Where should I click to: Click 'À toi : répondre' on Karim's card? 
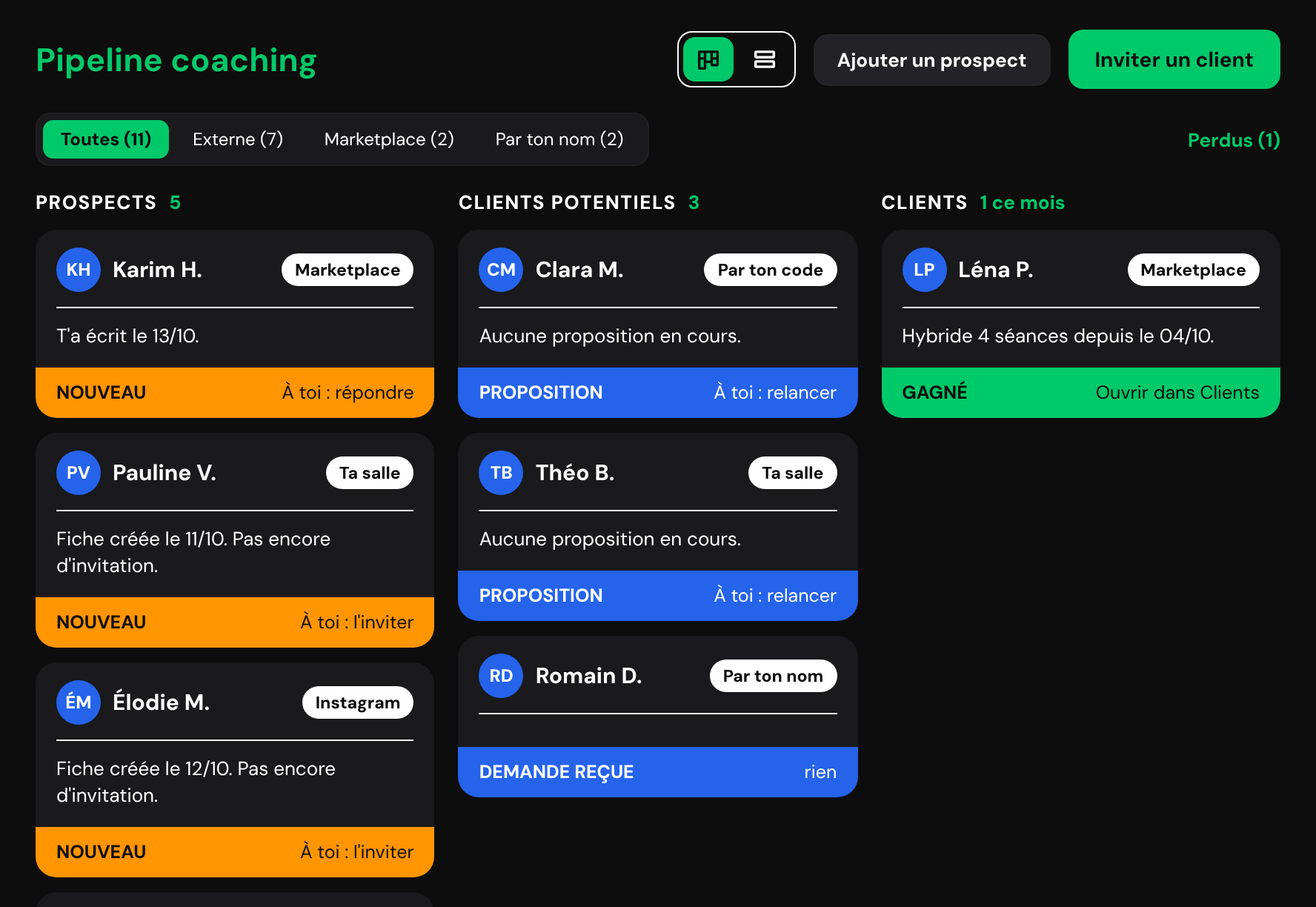point(348,393)
